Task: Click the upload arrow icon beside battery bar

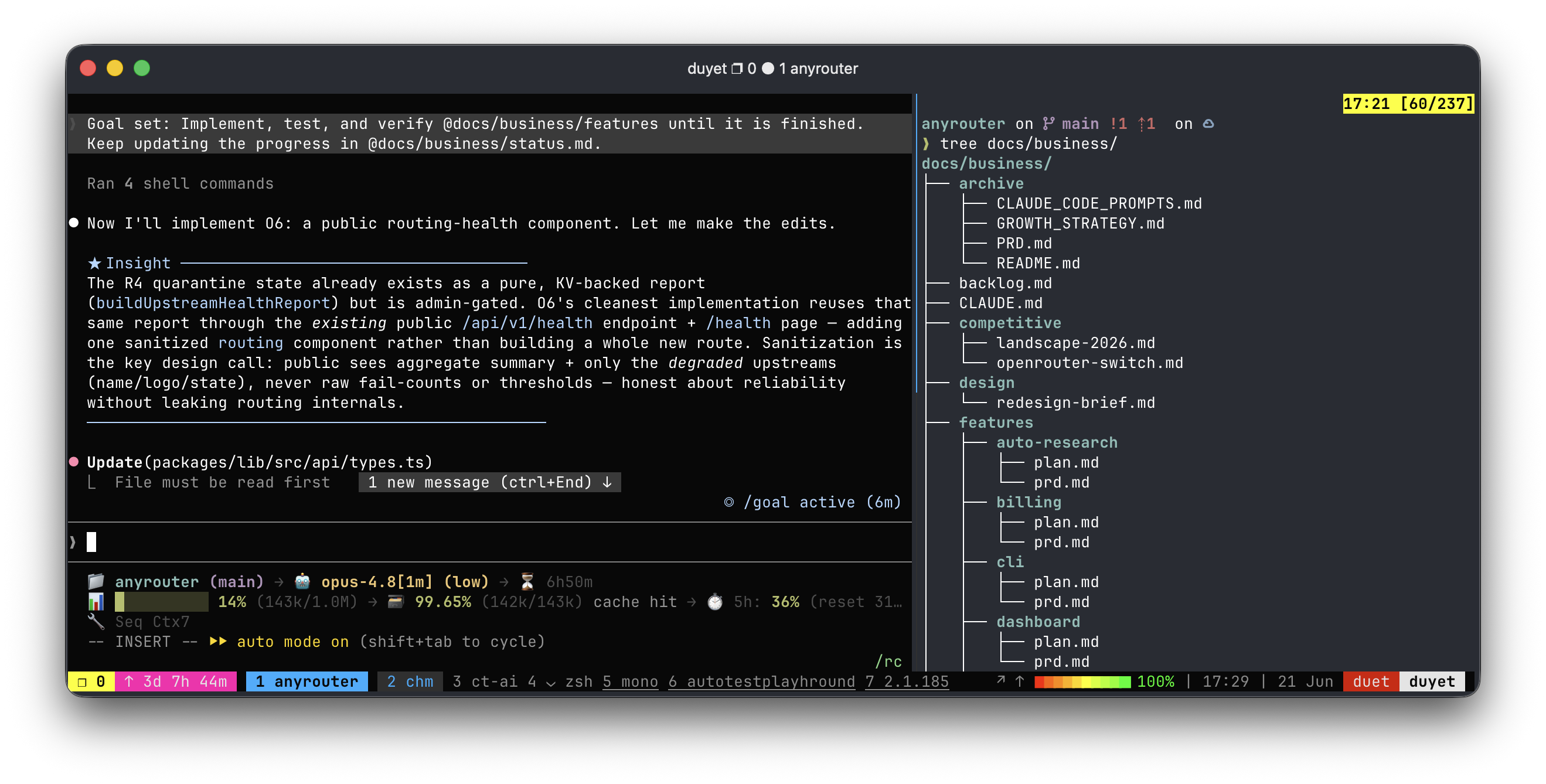Action: pos(1019,681)
